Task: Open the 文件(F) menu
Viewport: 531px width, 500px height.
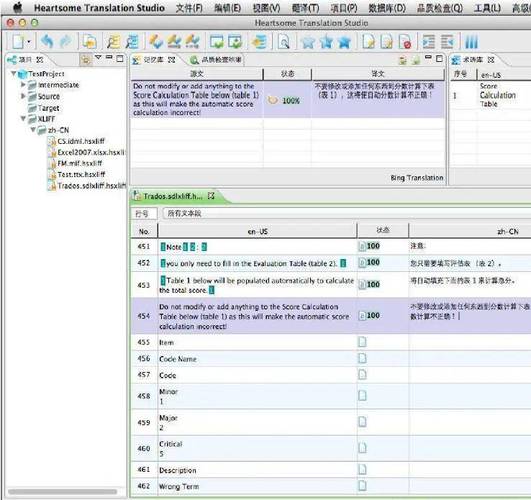Action: 189,8
